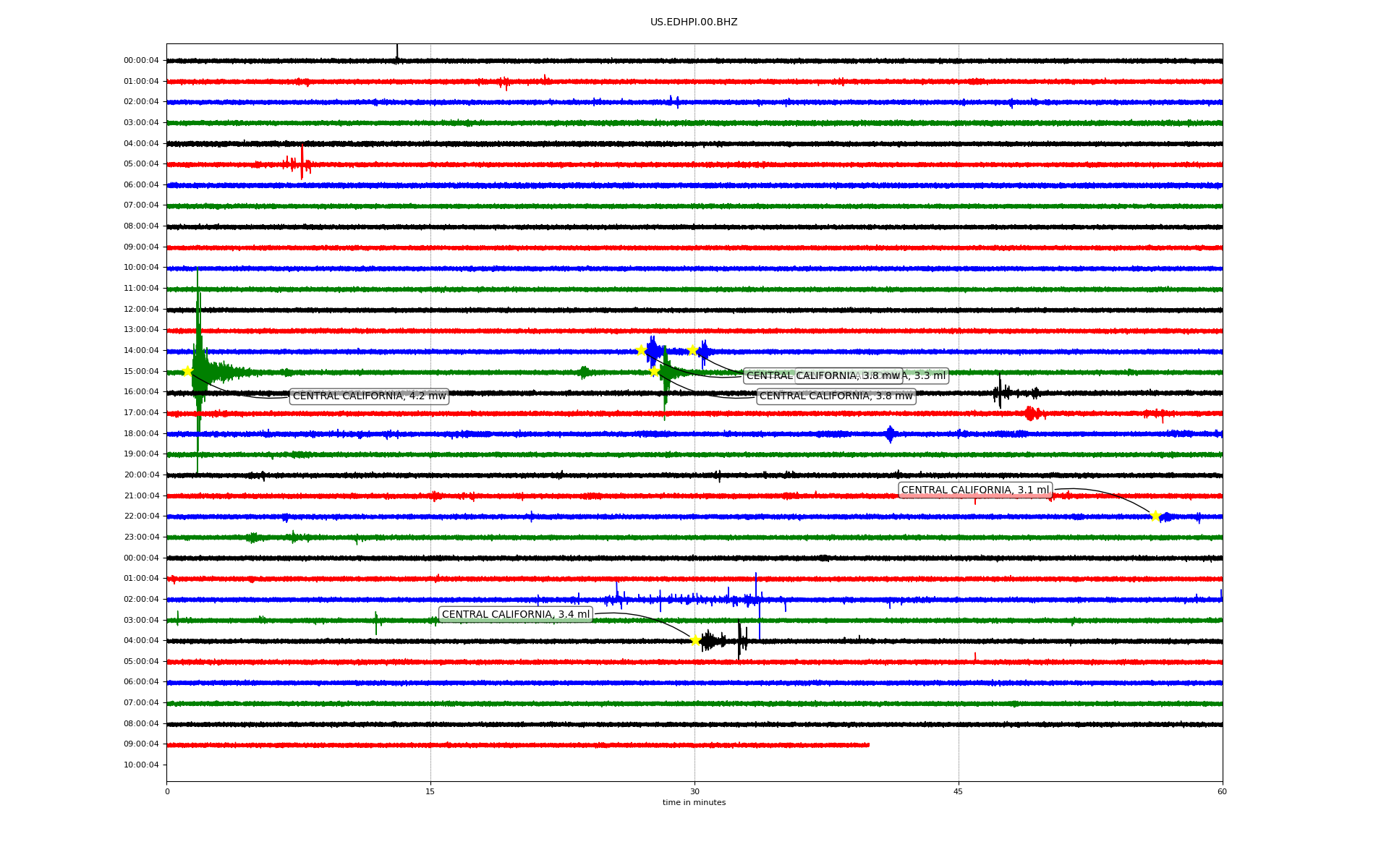Click the 3.8 mw label on the 16:00:04 row
1389x868 pixels.
(x=836, y=396)
